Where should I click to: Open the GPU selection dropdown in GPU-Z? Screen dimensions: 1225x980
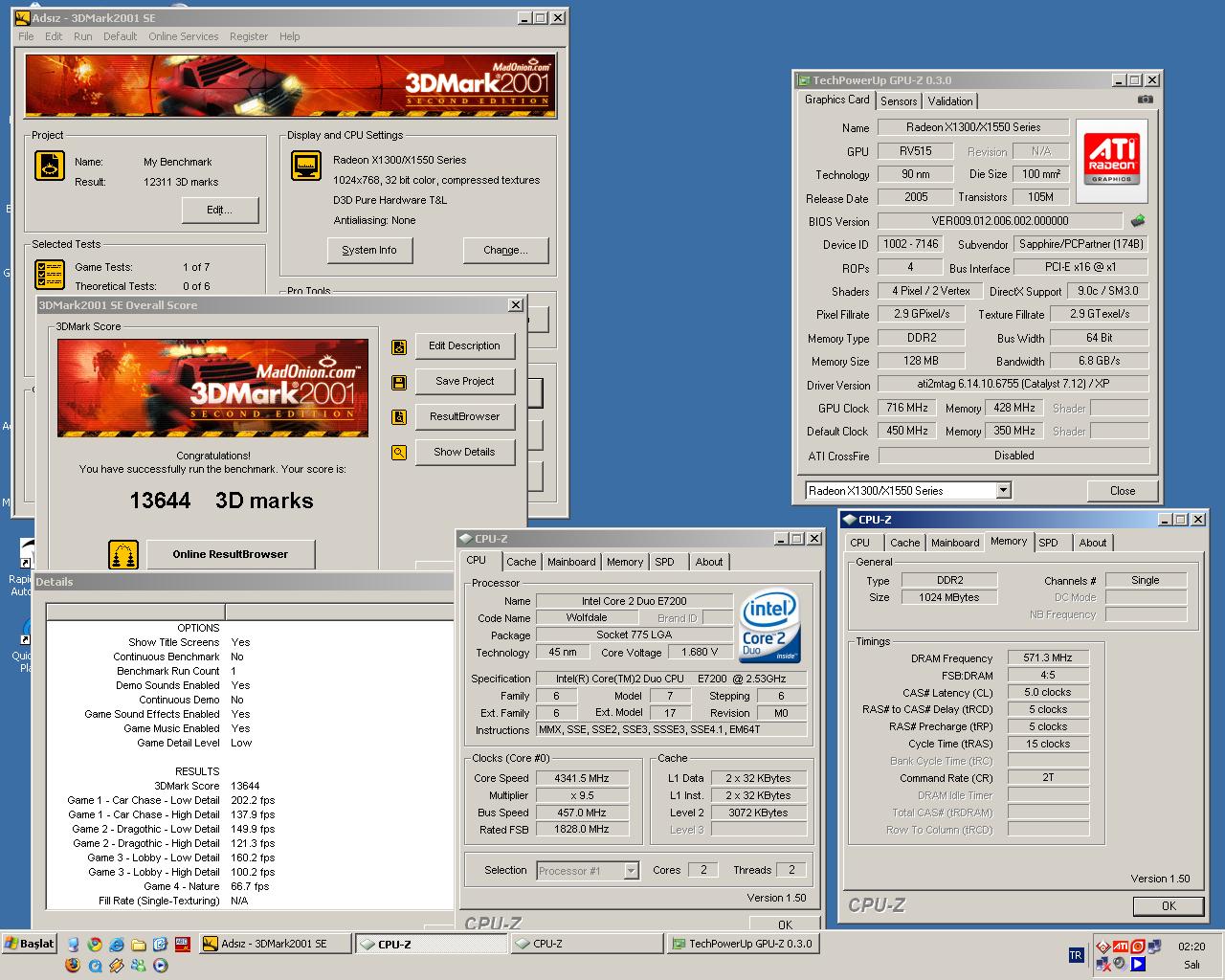tap(1003, 491)
